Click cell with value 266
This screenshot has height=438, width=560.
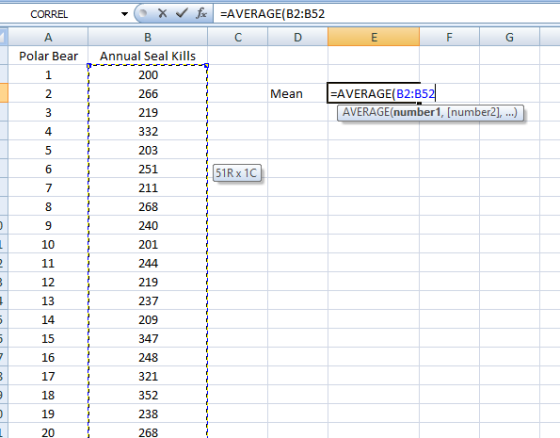tap(148, 94)
